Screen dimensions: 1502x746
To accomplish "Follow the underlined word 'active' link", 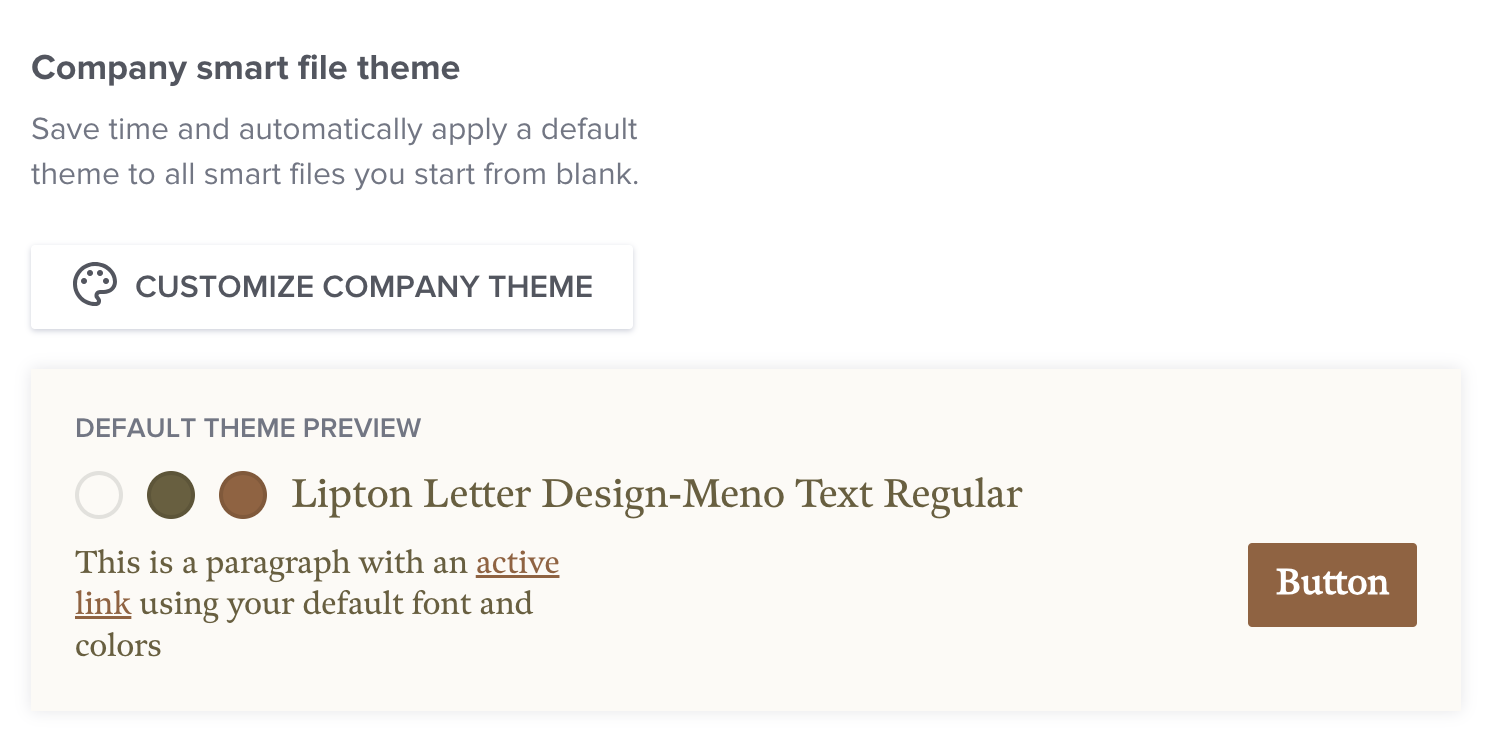I will point(517,563).
